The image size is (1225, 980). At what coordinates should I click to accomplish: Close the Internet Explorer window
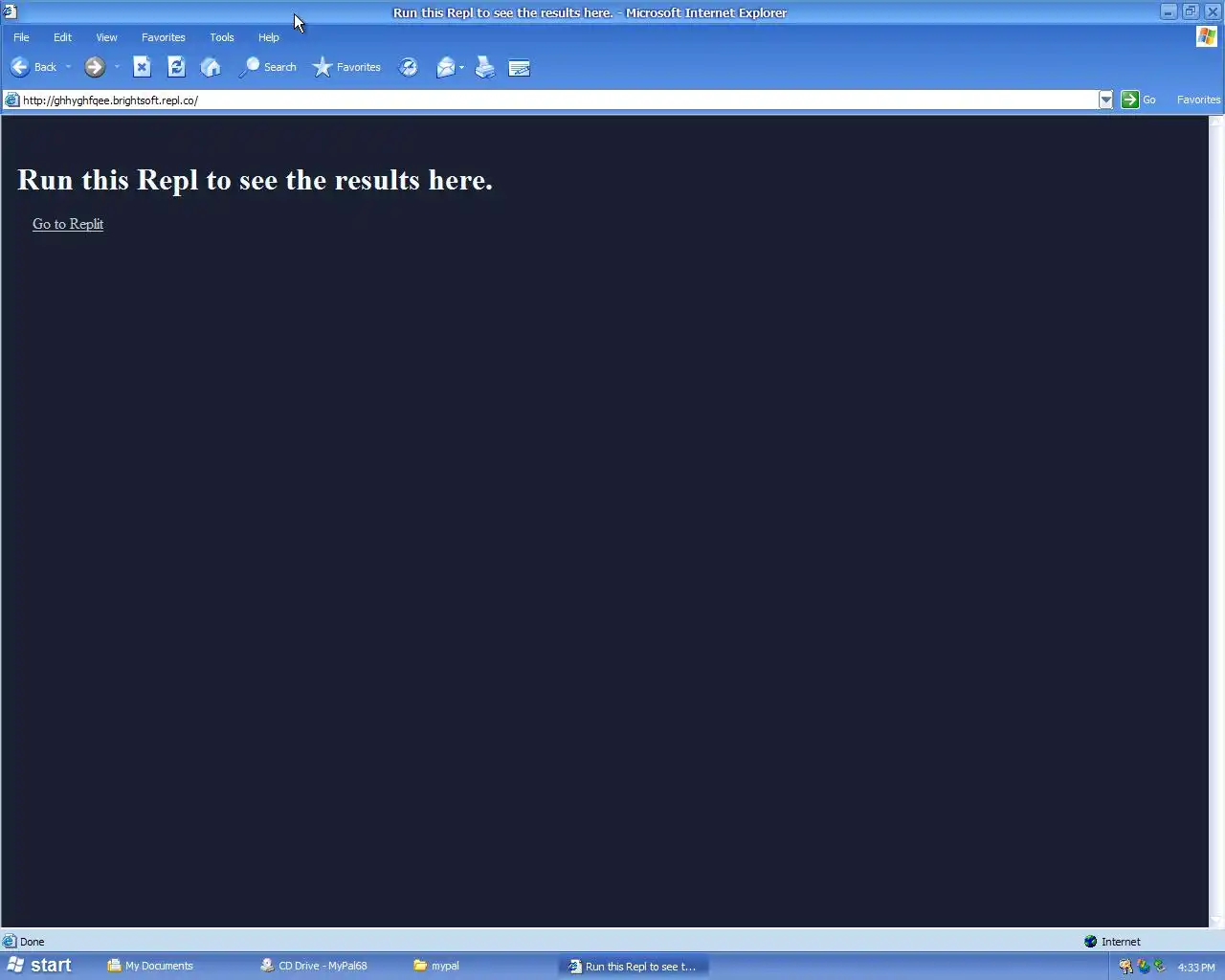pyautogui.click(x=1213, y=11)
